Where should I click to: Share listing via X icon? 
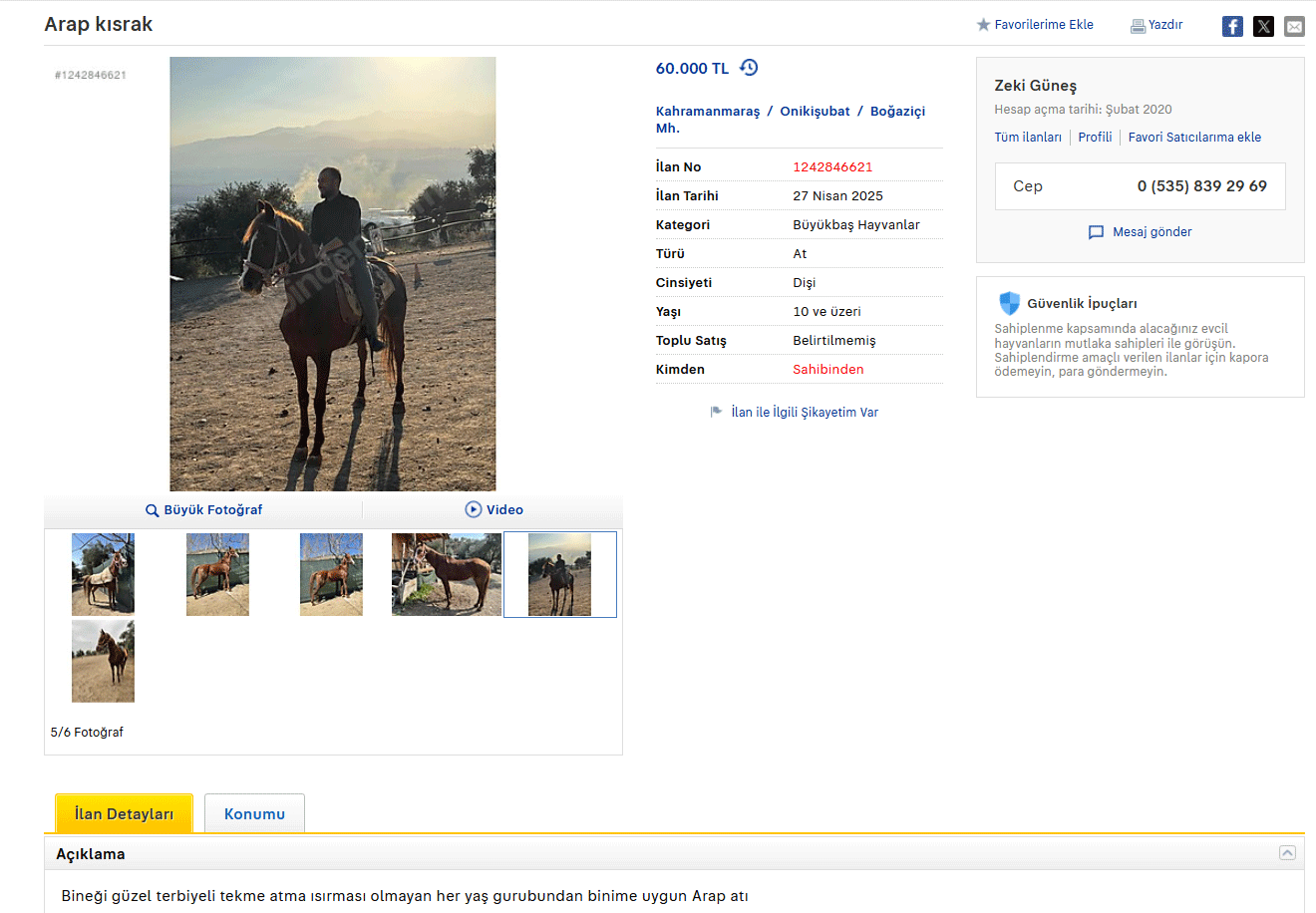1263,27
